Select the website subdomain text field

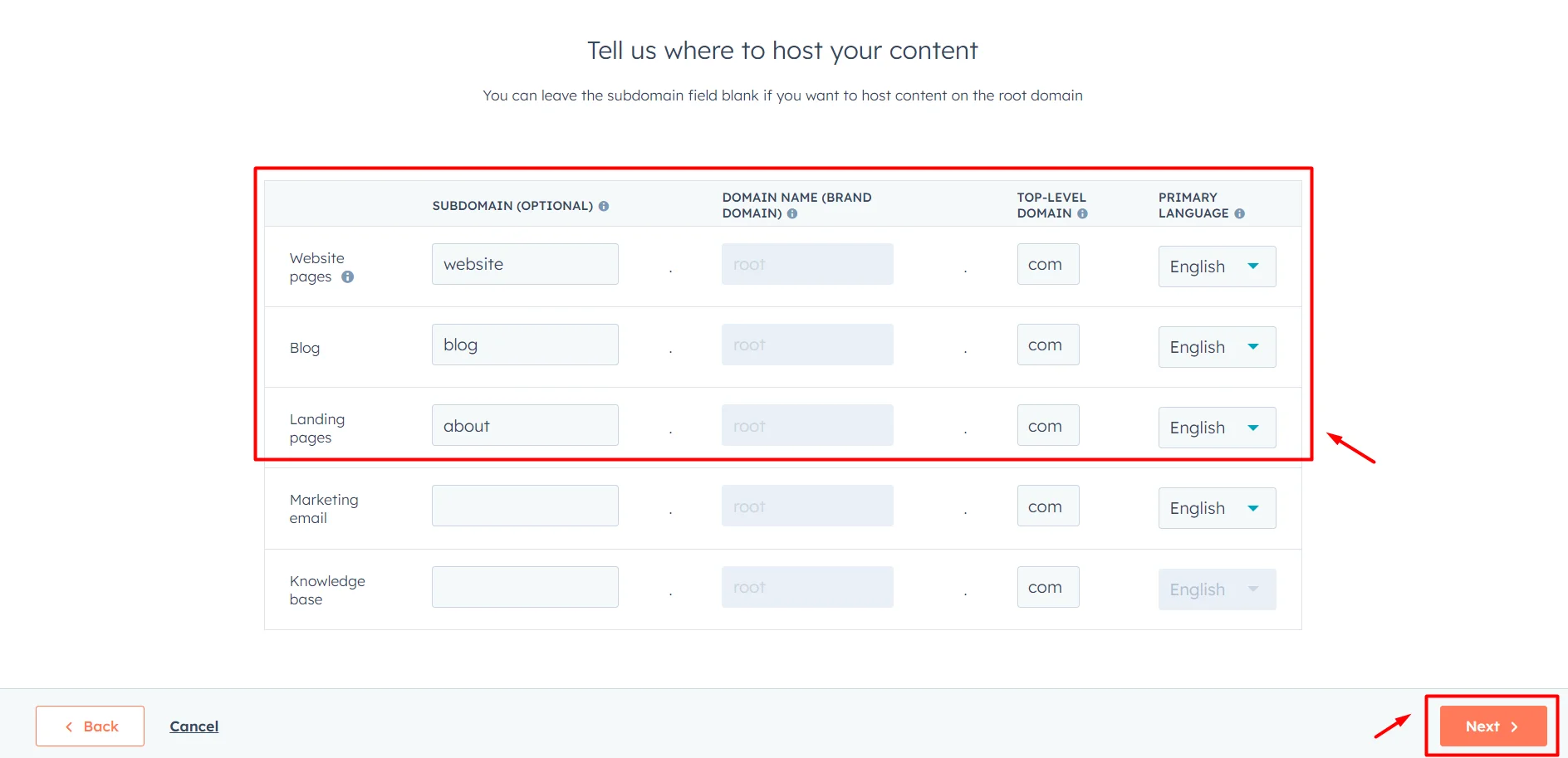click(x=525, y=263)
